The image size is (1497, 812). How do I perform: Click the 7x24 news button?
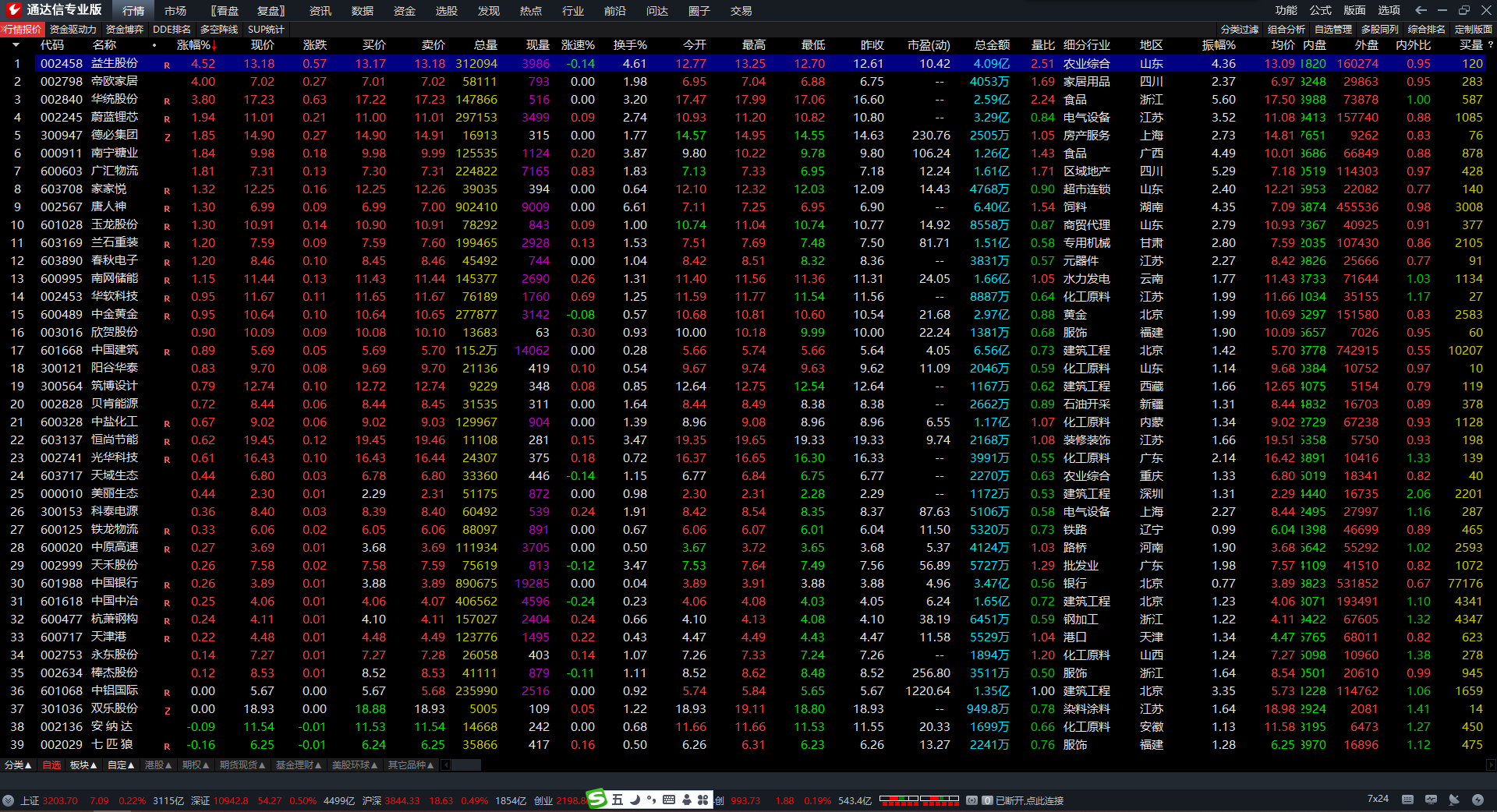pos(1378,799)
